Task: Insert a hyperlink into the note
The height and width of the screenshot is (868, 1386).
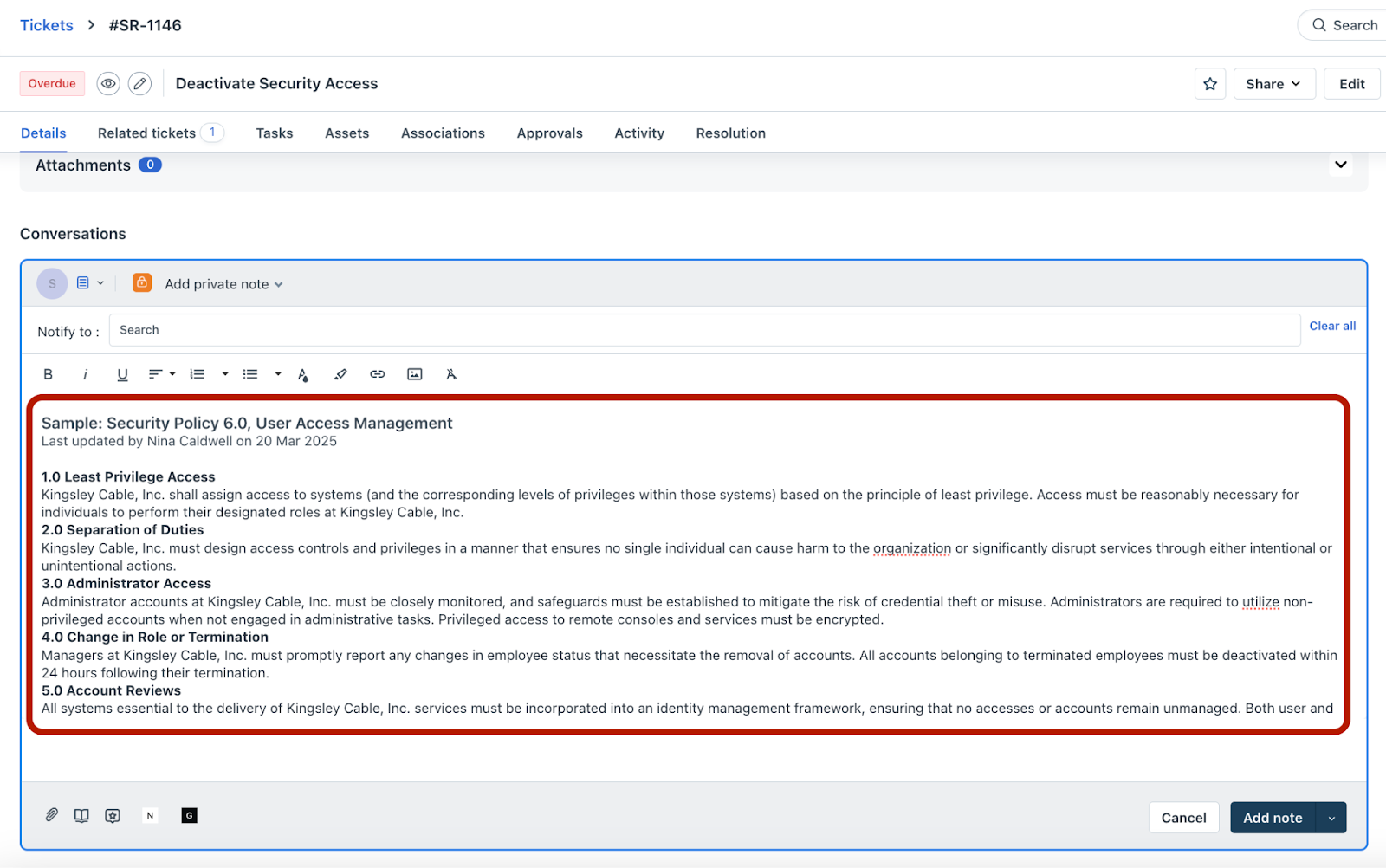Action: pyautogui.click(x=378, y=374)
